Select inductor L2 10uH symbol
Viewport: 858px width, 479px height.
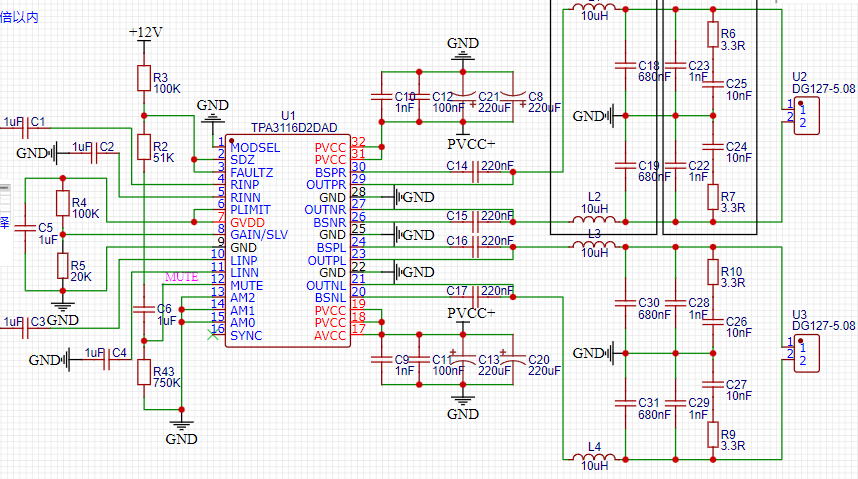(x=594, y=220)
